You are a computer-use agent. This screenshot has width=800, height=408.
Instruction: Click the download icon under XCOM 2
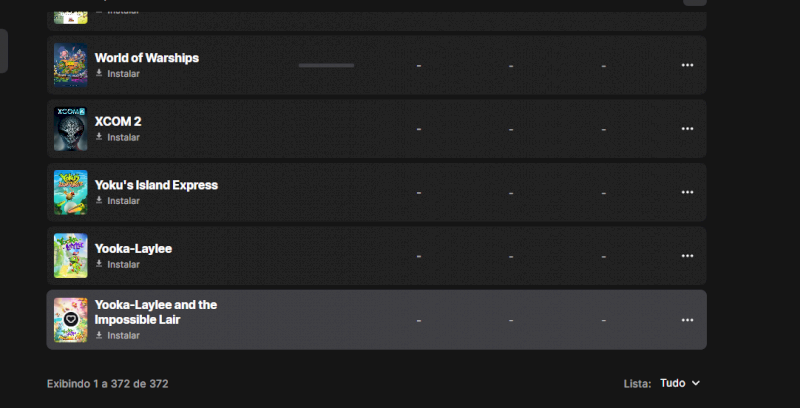(99, 137)
